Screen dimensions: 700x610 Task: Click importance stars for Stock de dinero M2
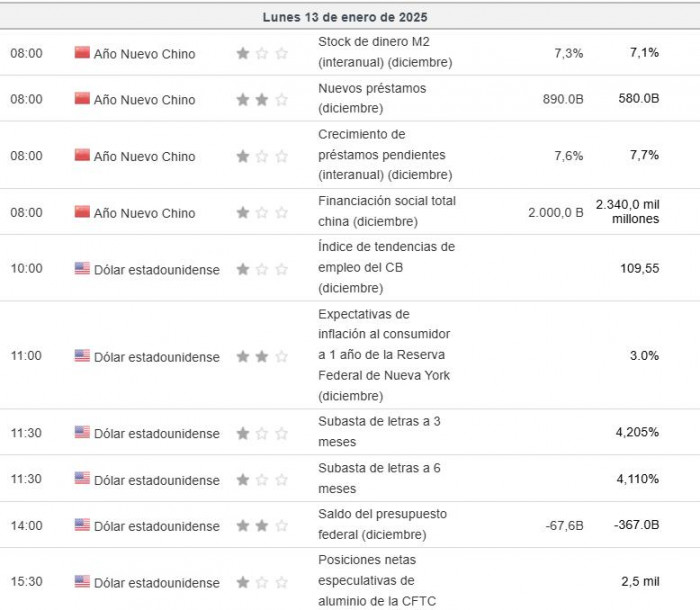tap(262, 54)
